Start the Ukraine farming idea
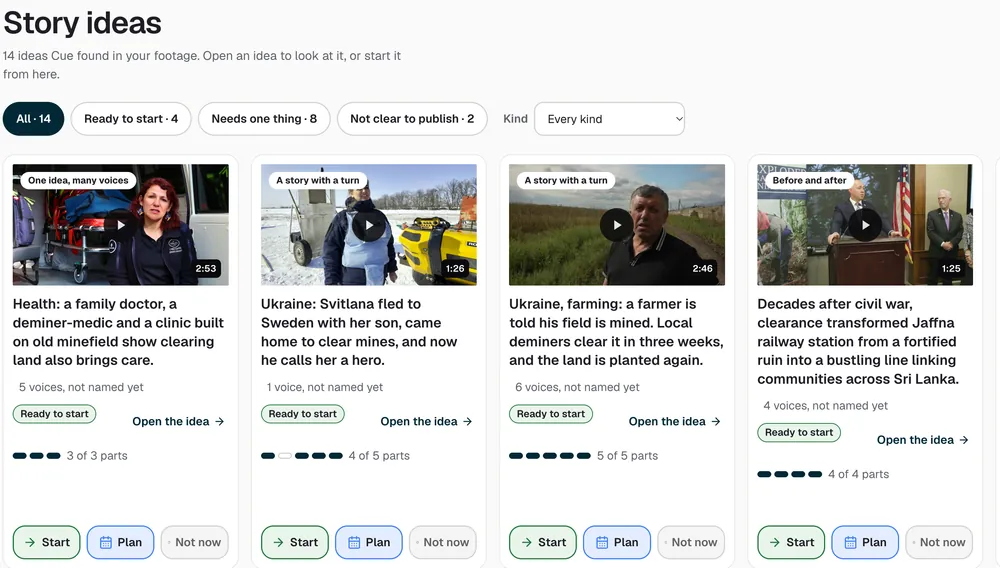Image resolution: width=1000 pixels, height=568 pixels. pos(543,542)
